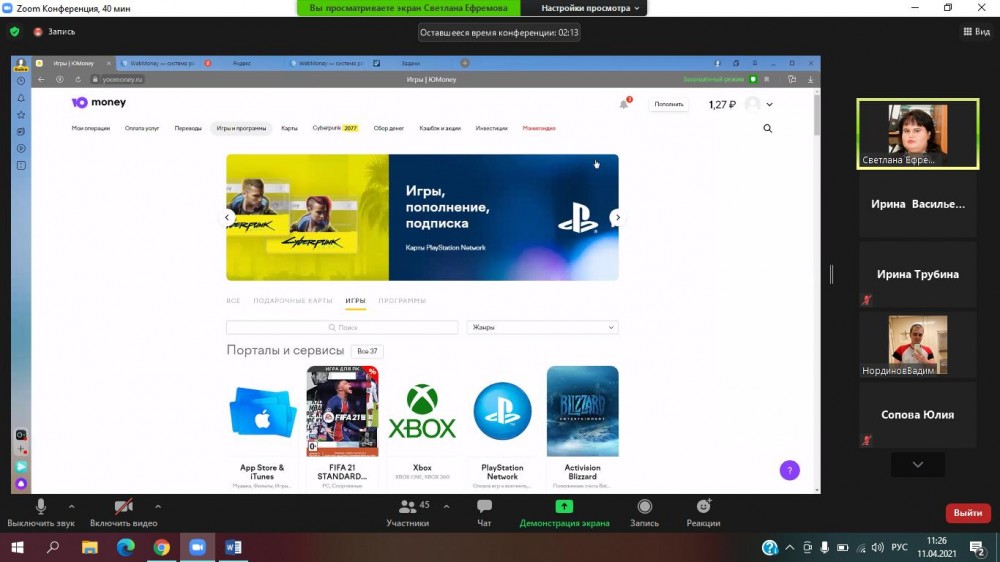Turn on the camera (Включить видео)
This screenshot has height=562, width=1000.
(x=123, y=508)
